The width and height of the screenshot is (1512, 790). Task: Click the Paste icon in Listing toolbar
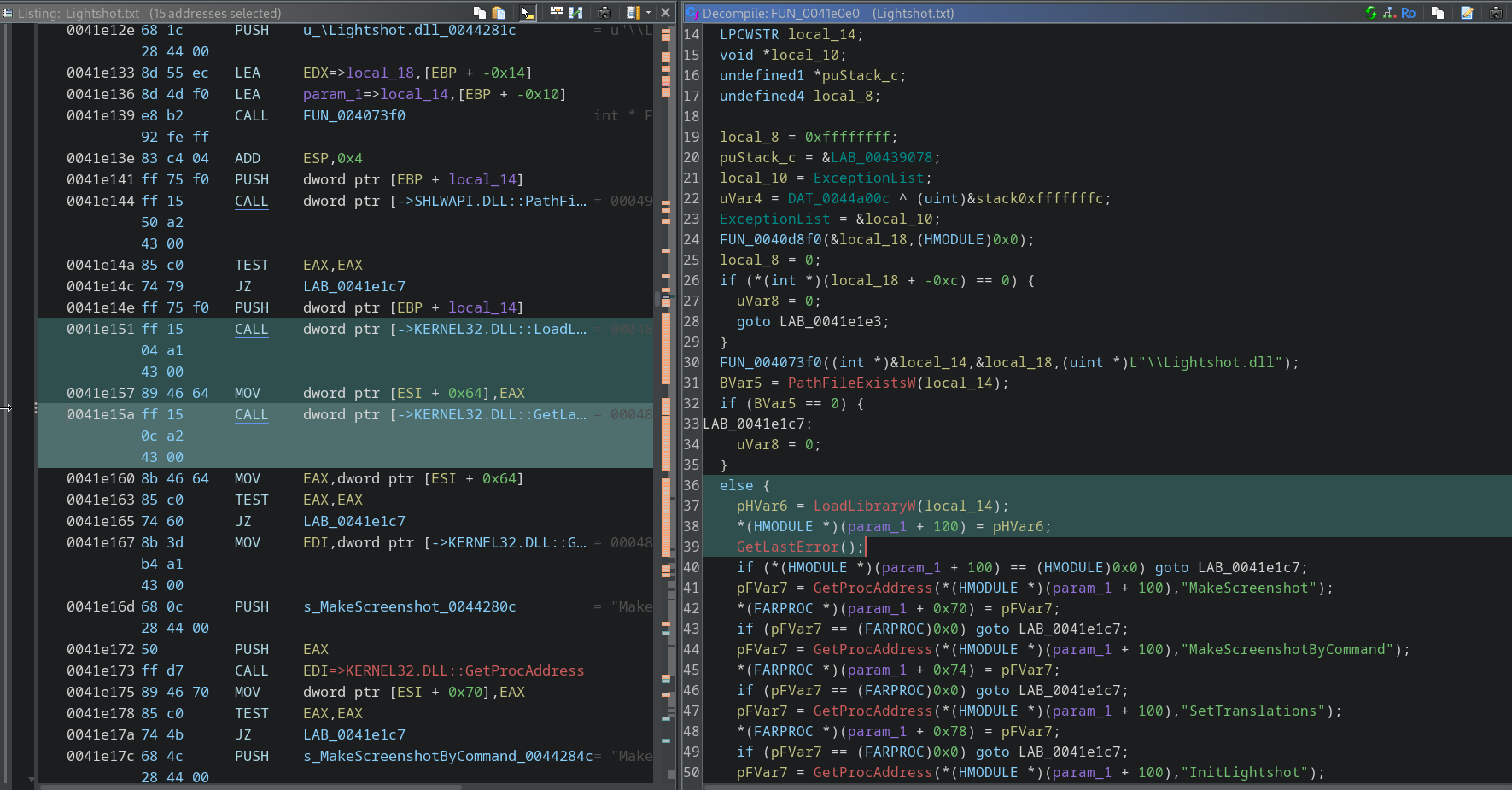coord(499,13)
